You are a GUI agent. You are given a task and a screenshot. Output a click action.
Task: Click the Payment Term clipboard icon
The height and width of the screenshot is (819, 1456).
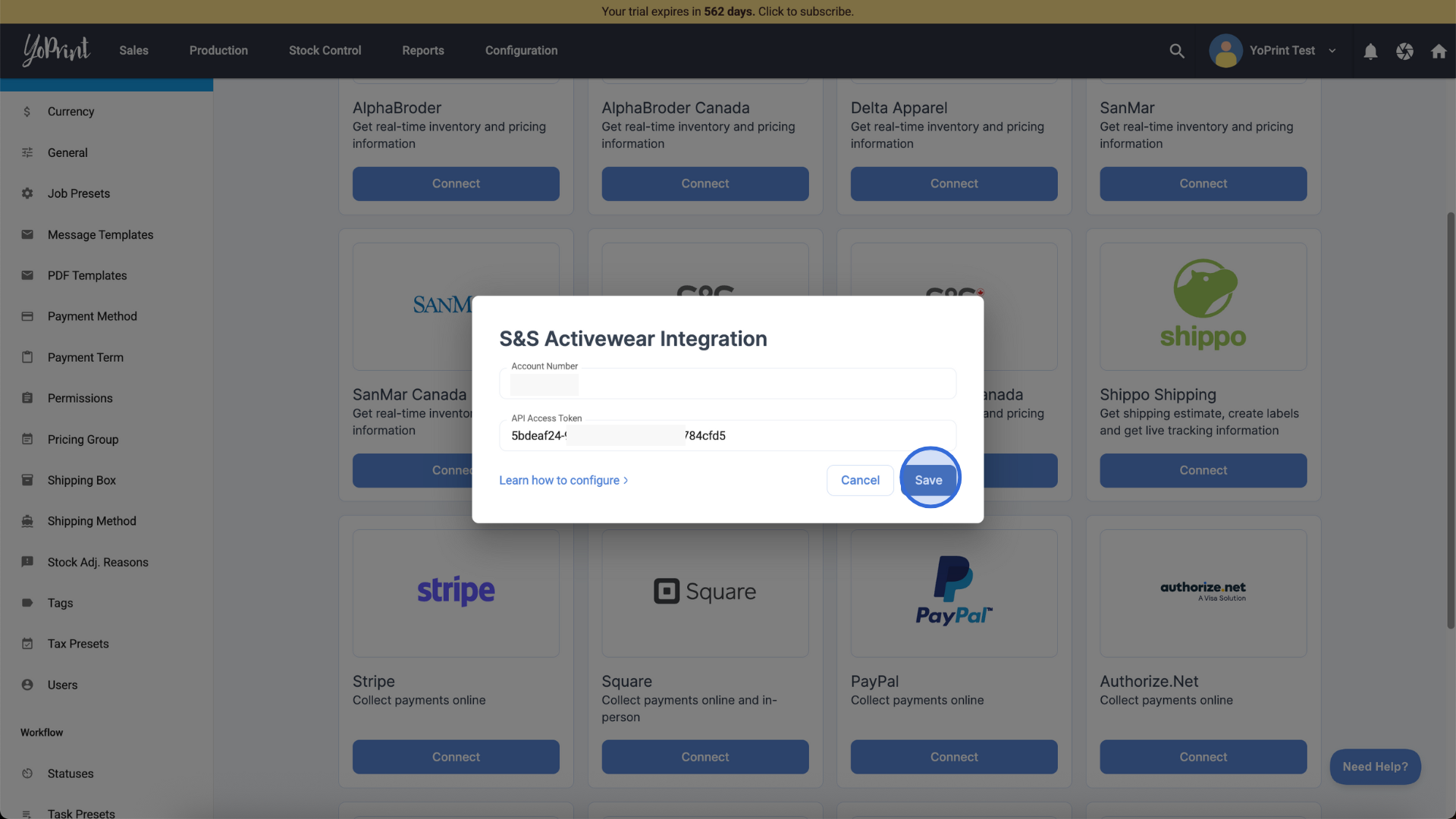(x=27, y=357)
